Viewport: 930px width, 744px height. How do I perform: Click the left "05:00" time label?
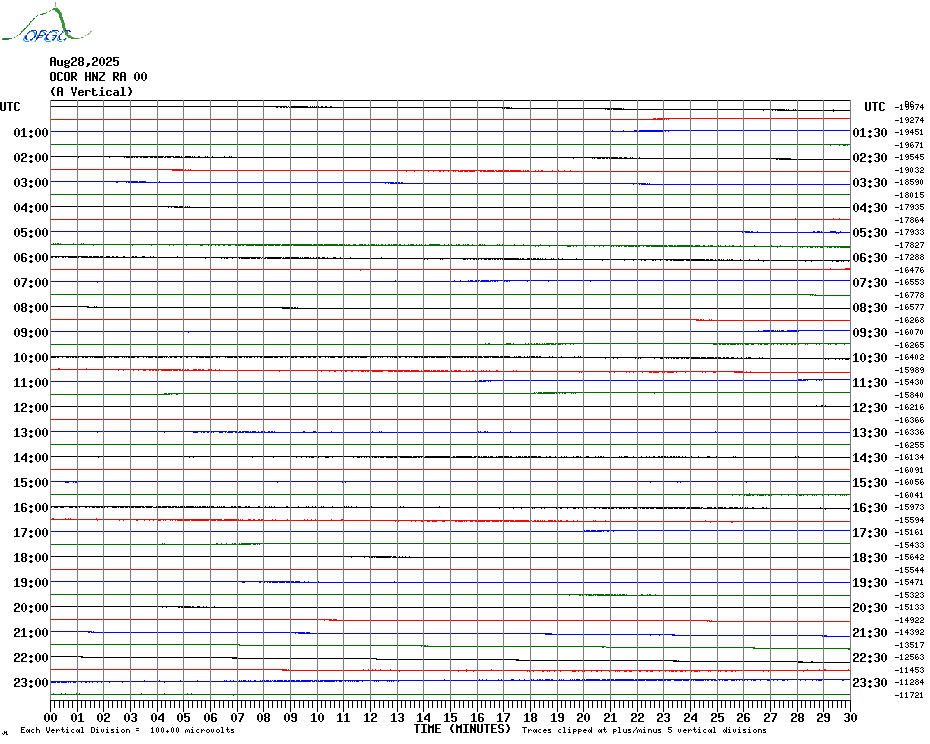tap(31, 233)
